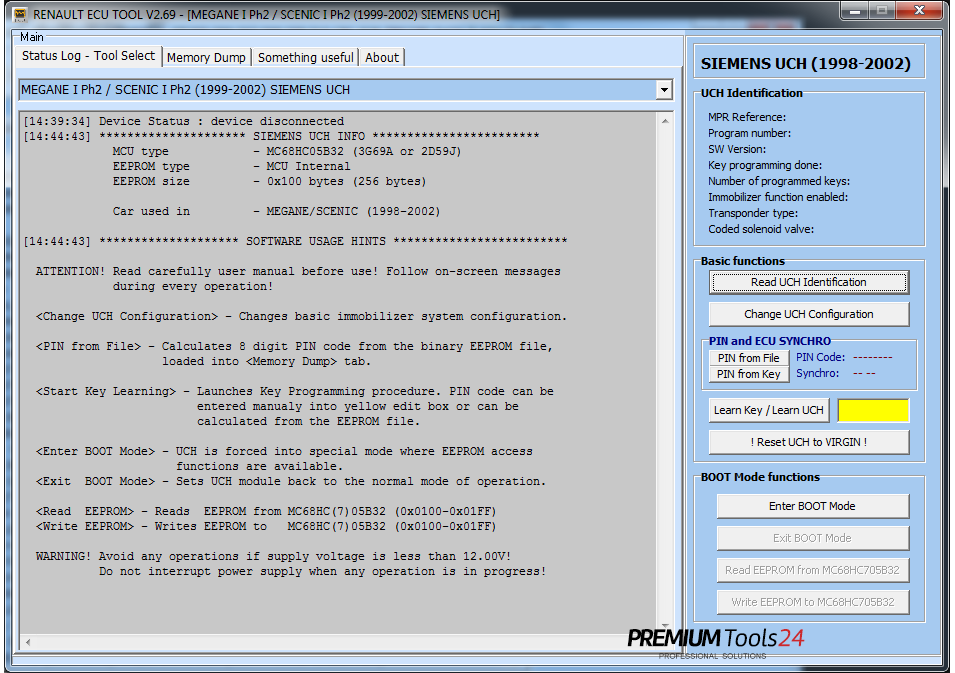Image resolution: width=955 pixels, height=673 pixels.
Task: Click the 'SW Version:' label
Action: pyautogui.click(x=737, y=149)
